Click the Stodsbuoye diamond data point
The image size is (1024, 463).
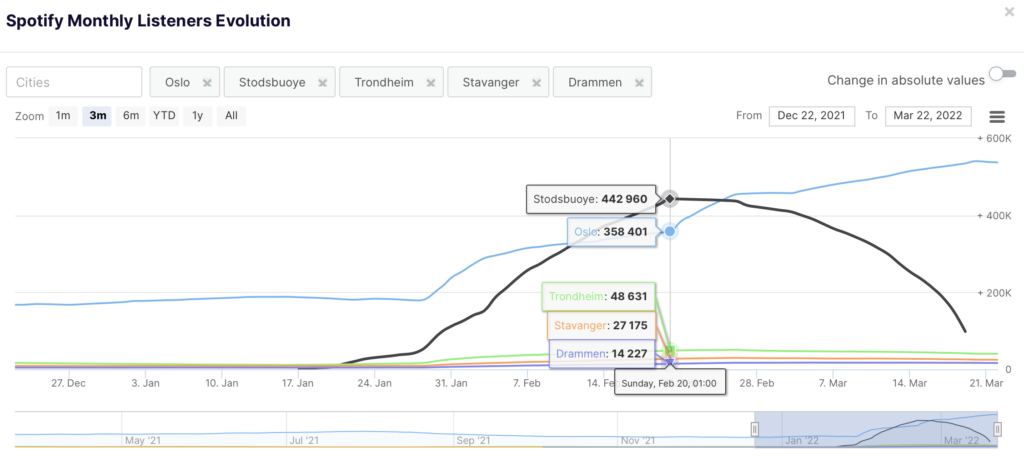(x=669, y=199)
